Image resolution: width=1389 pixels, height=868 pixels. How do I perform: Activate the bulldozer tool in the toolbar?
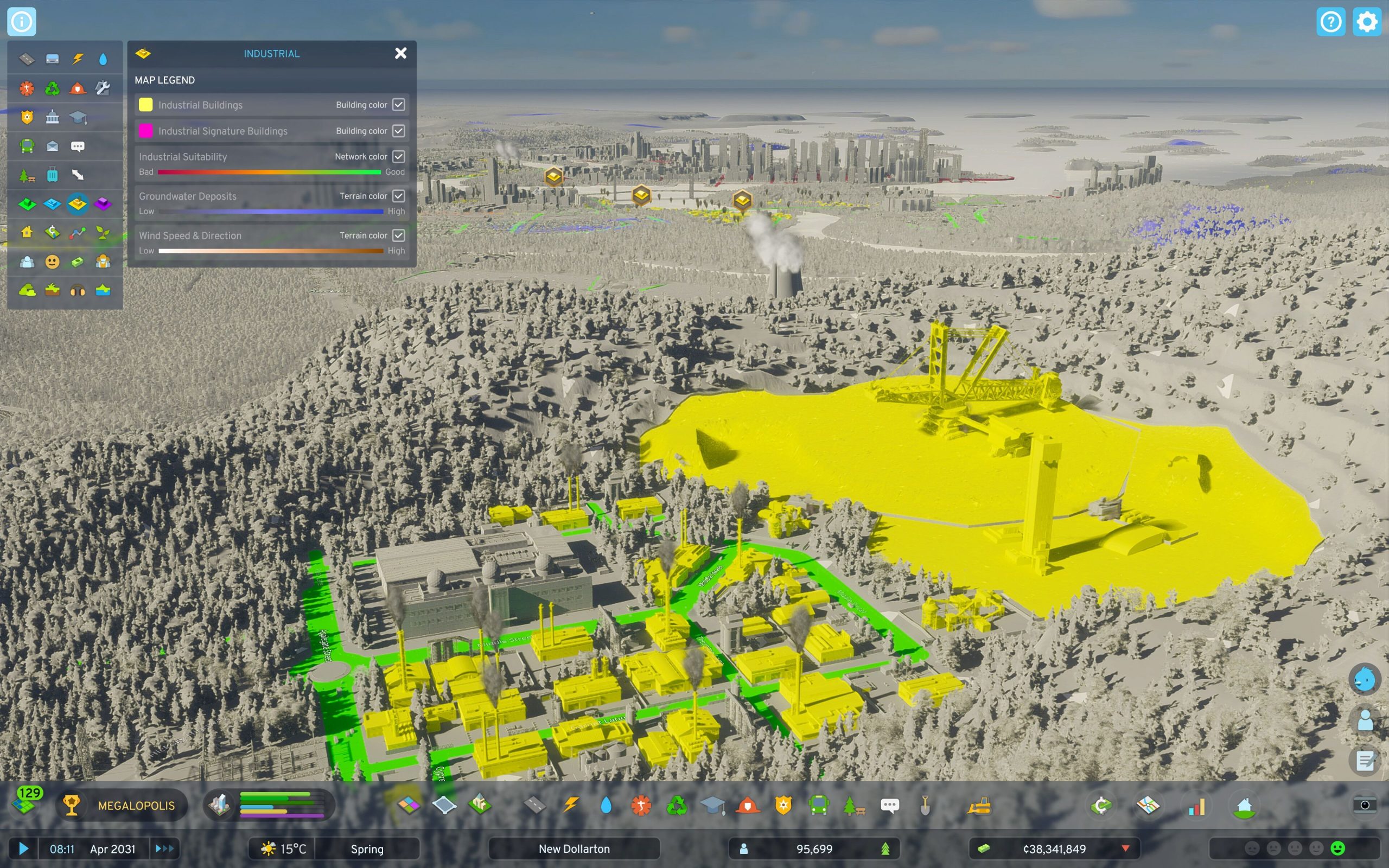click(x=980, y=806)
